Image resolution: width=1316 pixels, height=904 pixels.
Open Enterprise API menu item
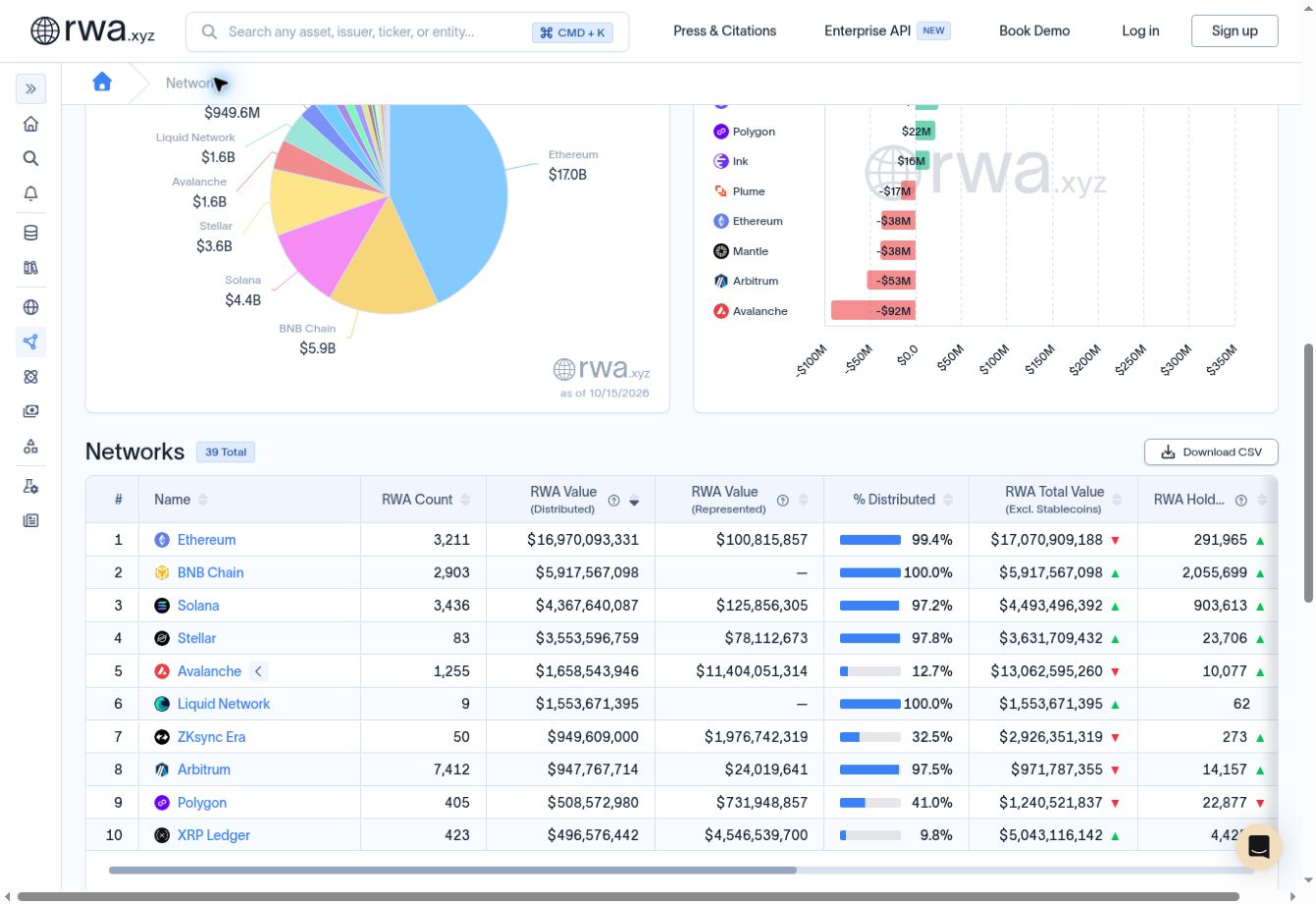click(x=887, y=30)
